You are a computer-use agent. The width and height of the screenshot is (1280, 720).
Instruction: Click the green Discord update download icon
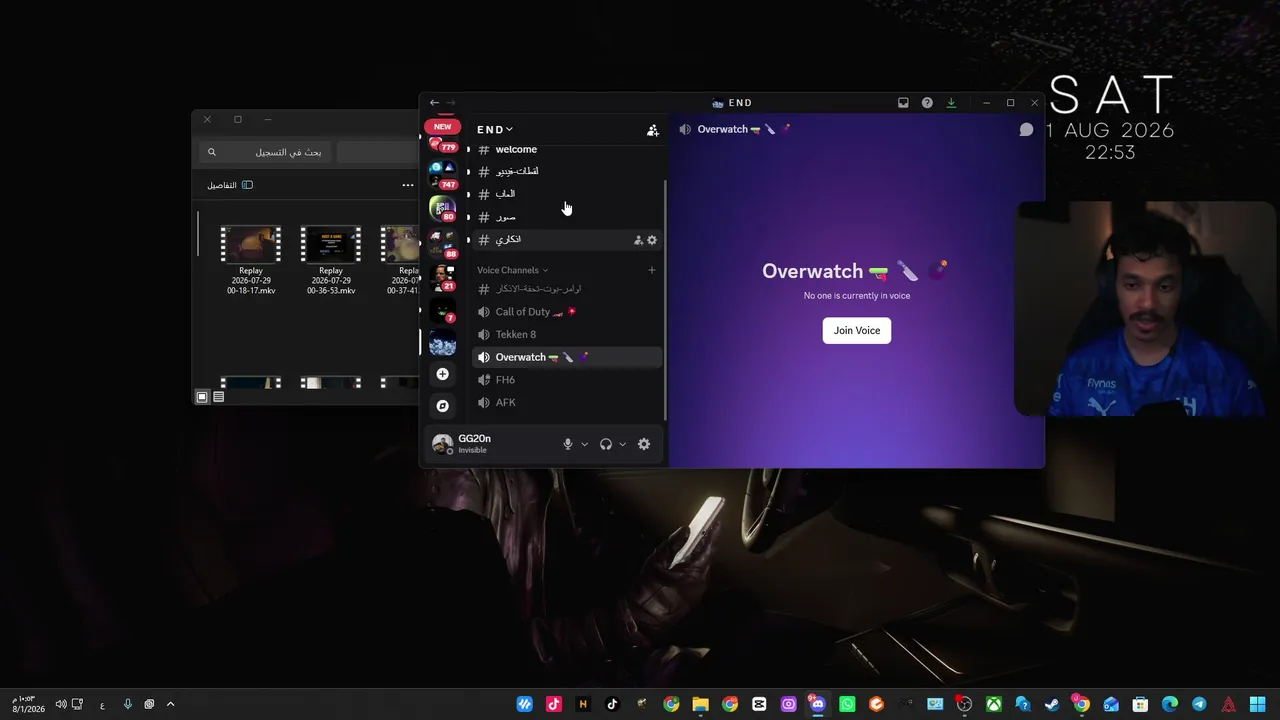951,103
